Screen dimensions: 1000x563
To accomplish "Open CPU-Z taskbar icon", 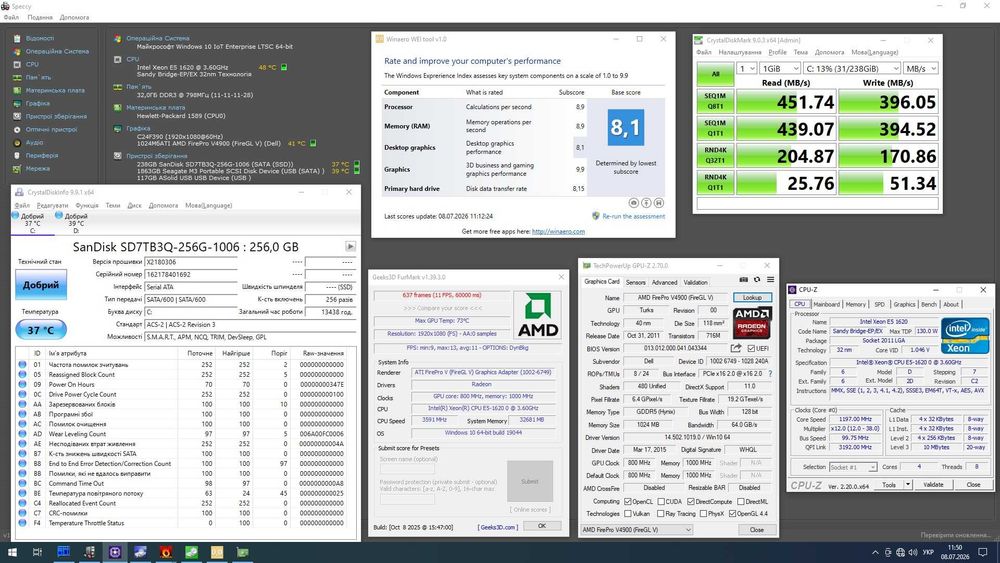I will pyautogui.click(x=115, y=552).
